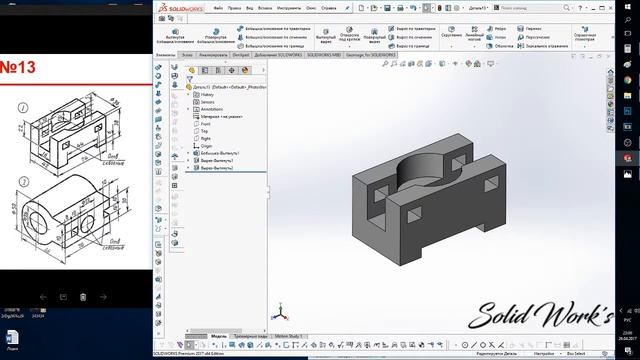Open the Вставка menu

point(265,8)
